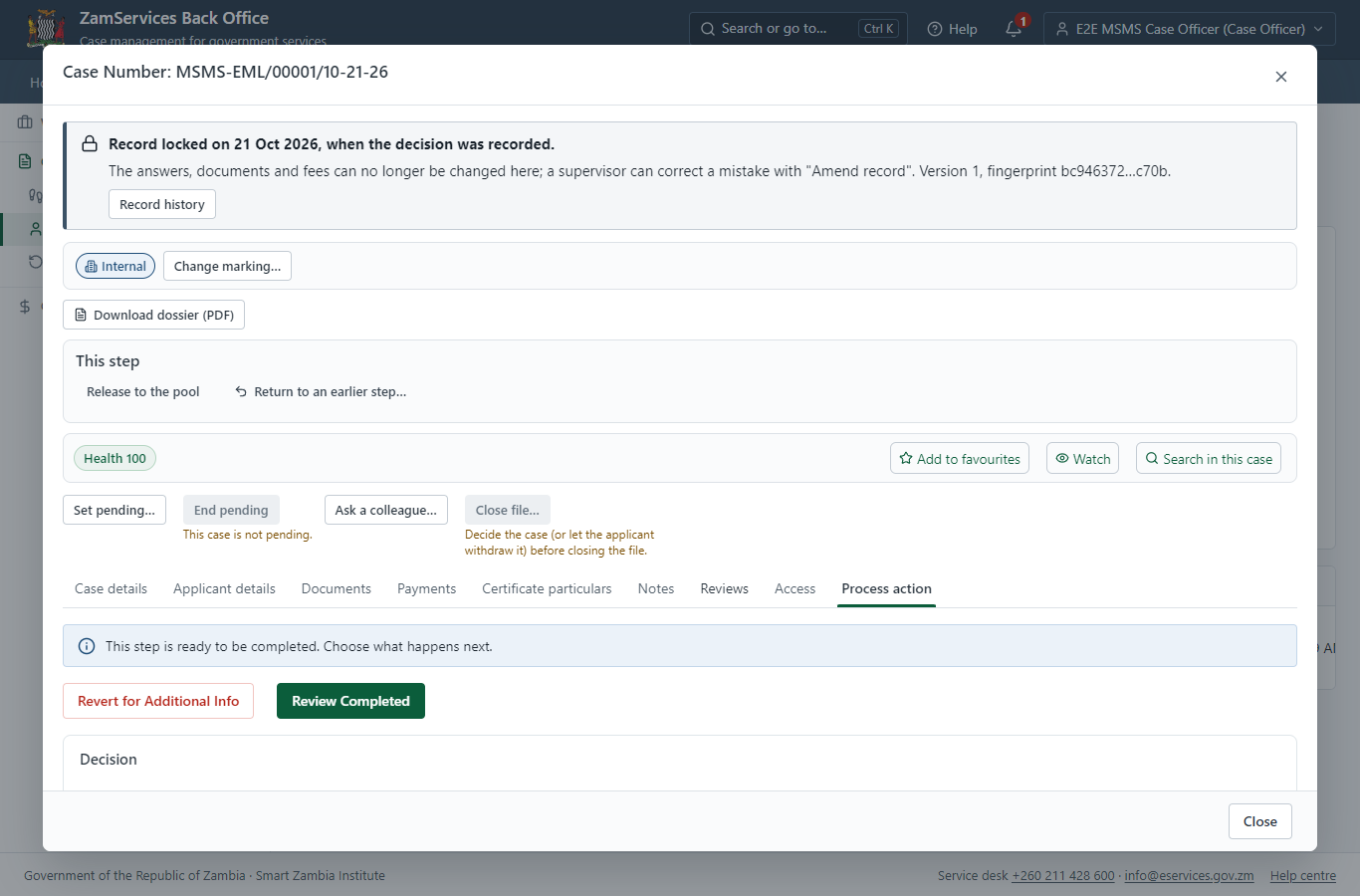Click the 'This case is not pending.' note
The width and height of the screenshot is (1360, 896).
pyautogui.click(x=248, y=535)
